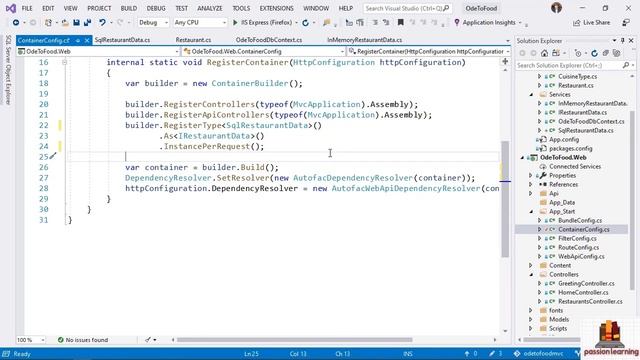Toggle the pin on the ContainerConfig.cs tab
This screenshot has height=360, width=640.
pos(78,40)
